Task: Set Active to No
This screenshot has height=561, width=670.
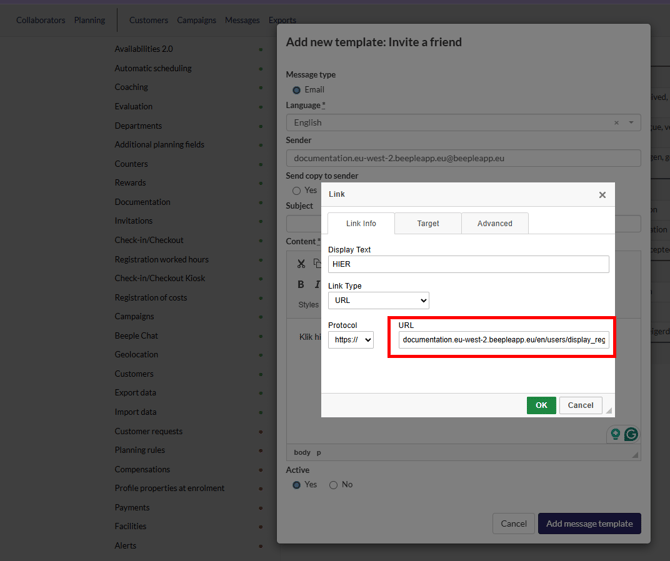Action: tap(333, 485)
